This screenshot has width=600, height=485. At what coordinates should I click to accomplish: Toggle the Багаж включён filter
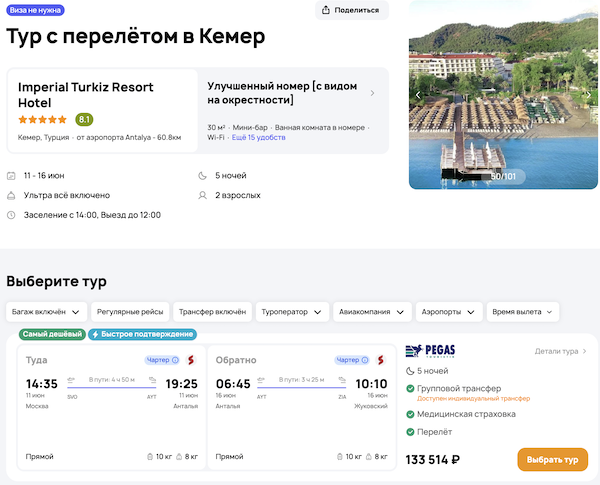coord(43,312)
